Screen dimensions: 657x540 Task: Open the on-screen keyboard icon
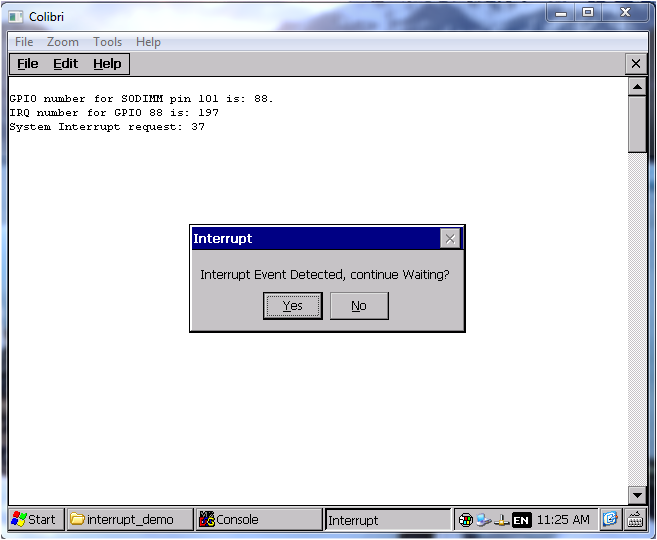coord(635,519)
